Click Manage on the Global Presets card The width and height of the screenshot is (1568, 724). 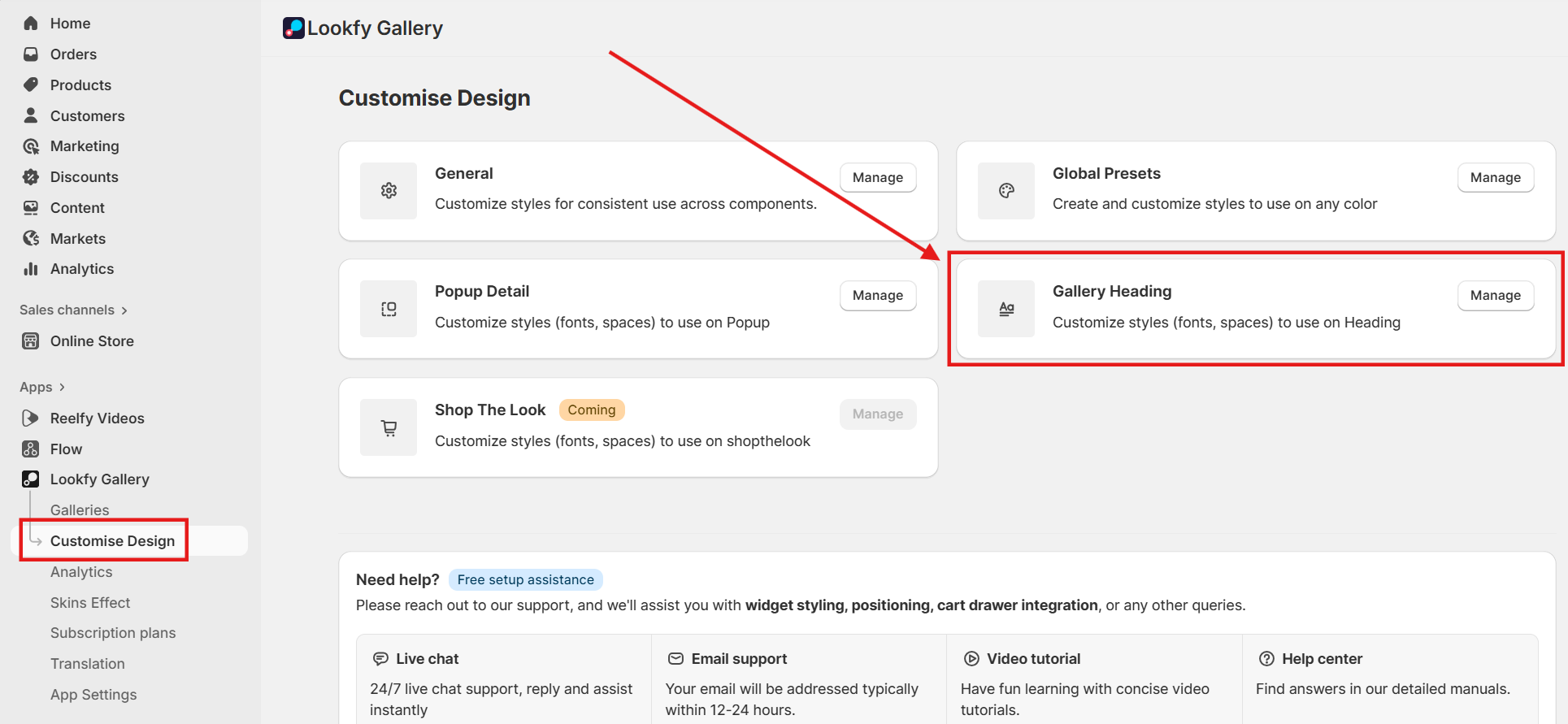[1496, 178]
